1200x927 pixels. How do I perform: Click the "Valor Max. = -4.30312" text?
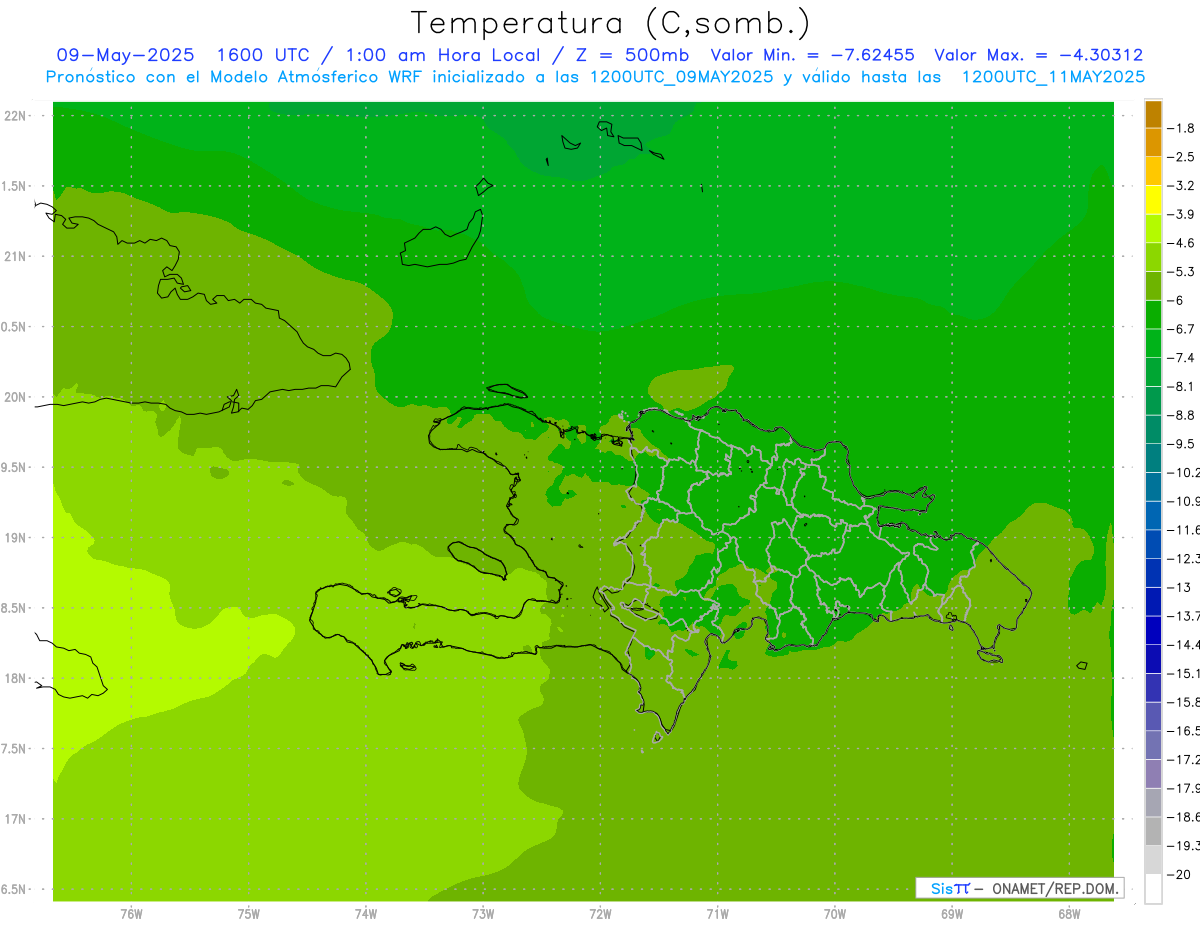coord(1038,55)
